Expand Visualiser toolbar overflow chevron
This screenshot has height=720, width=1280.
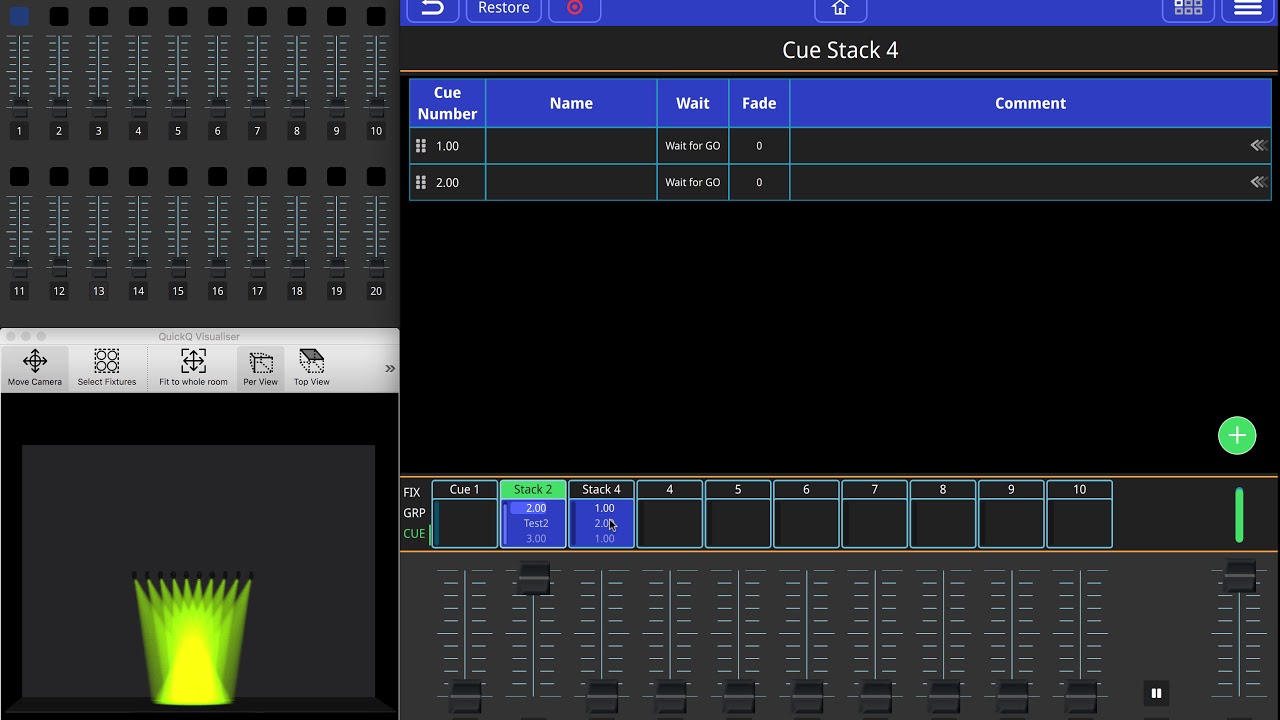point(390,368)
